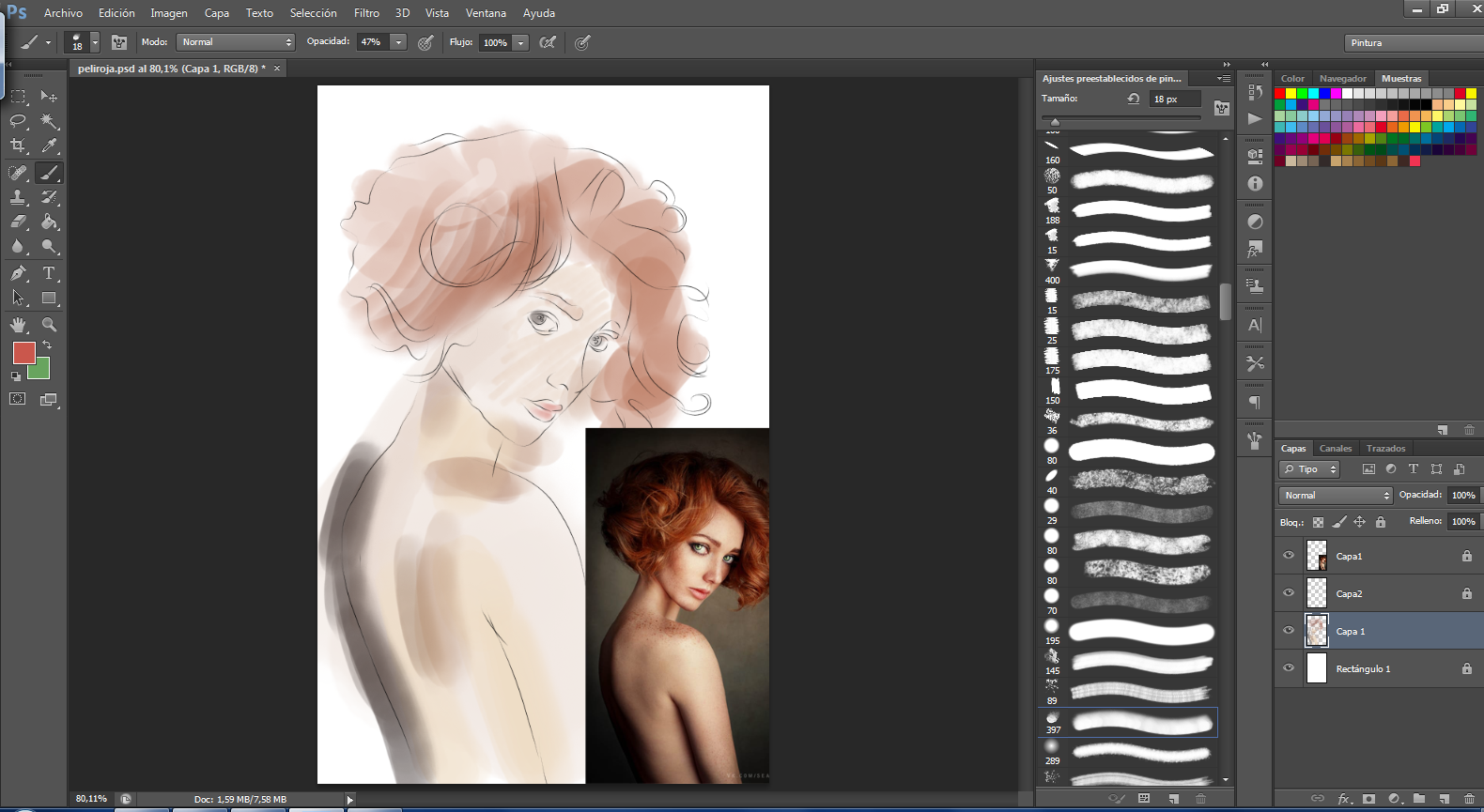1484x812 pixels.
Task: Hide the Capa2 layer
Action: point(1289,593)
